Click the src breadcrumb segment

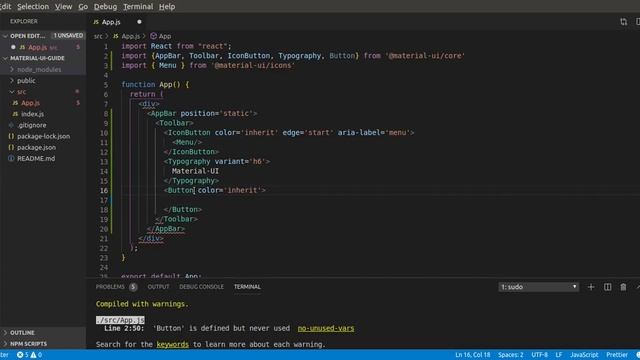pyautogui.click(x=98, y=36)
